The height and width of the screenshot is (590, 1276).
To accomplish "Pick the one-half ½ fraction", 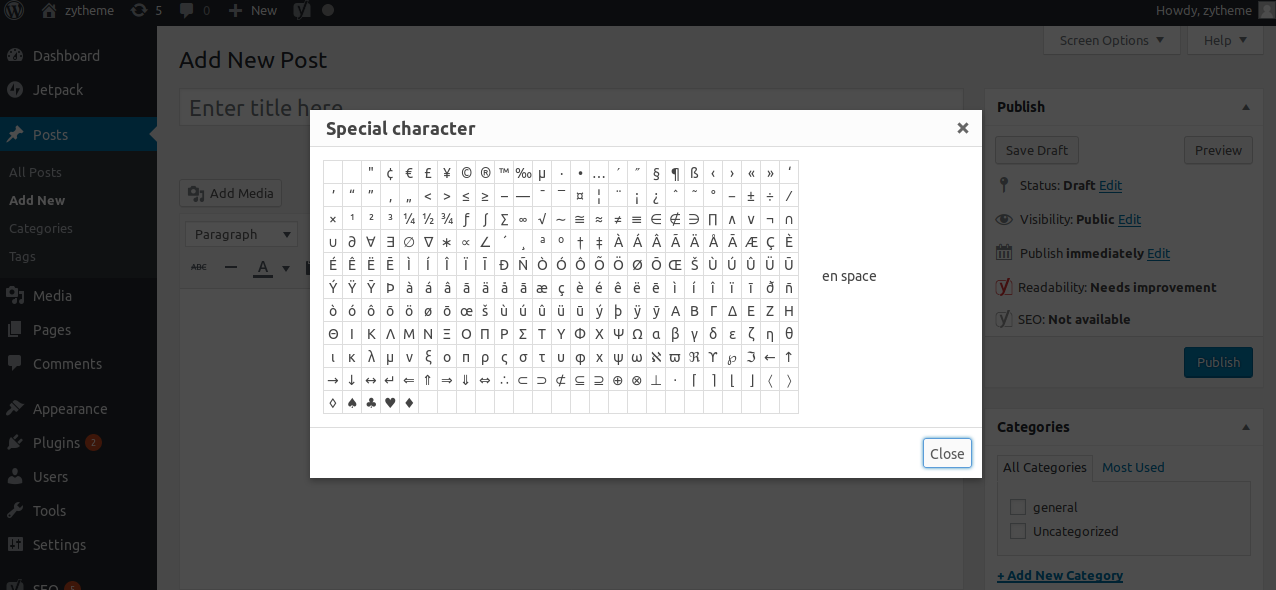I will point(428,219).
